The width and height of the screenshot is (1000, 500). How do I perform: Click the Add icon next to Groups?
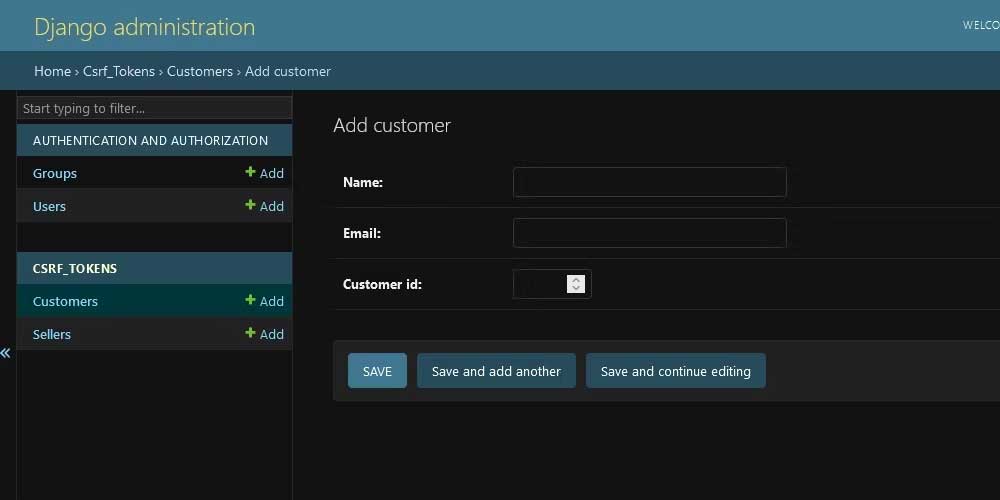(x=265, y=173)
